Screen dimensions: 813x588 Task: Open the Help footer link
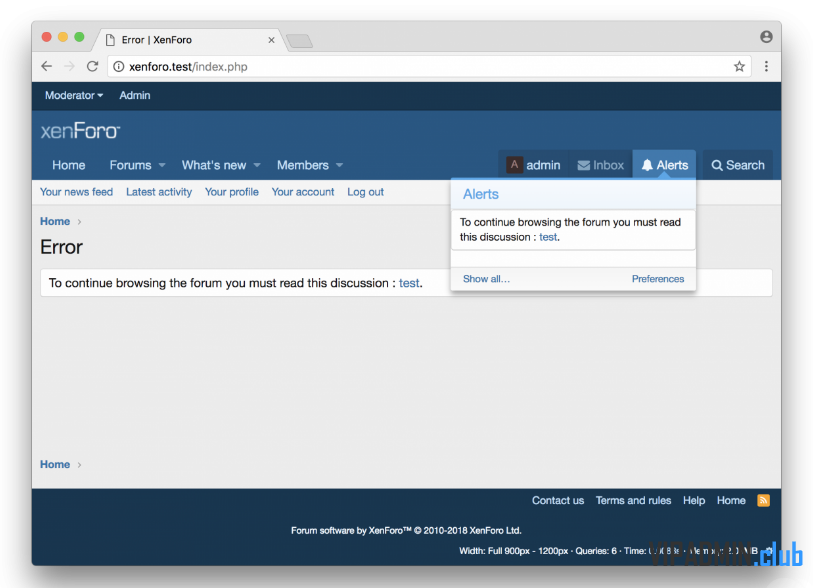tap(694, 500)
